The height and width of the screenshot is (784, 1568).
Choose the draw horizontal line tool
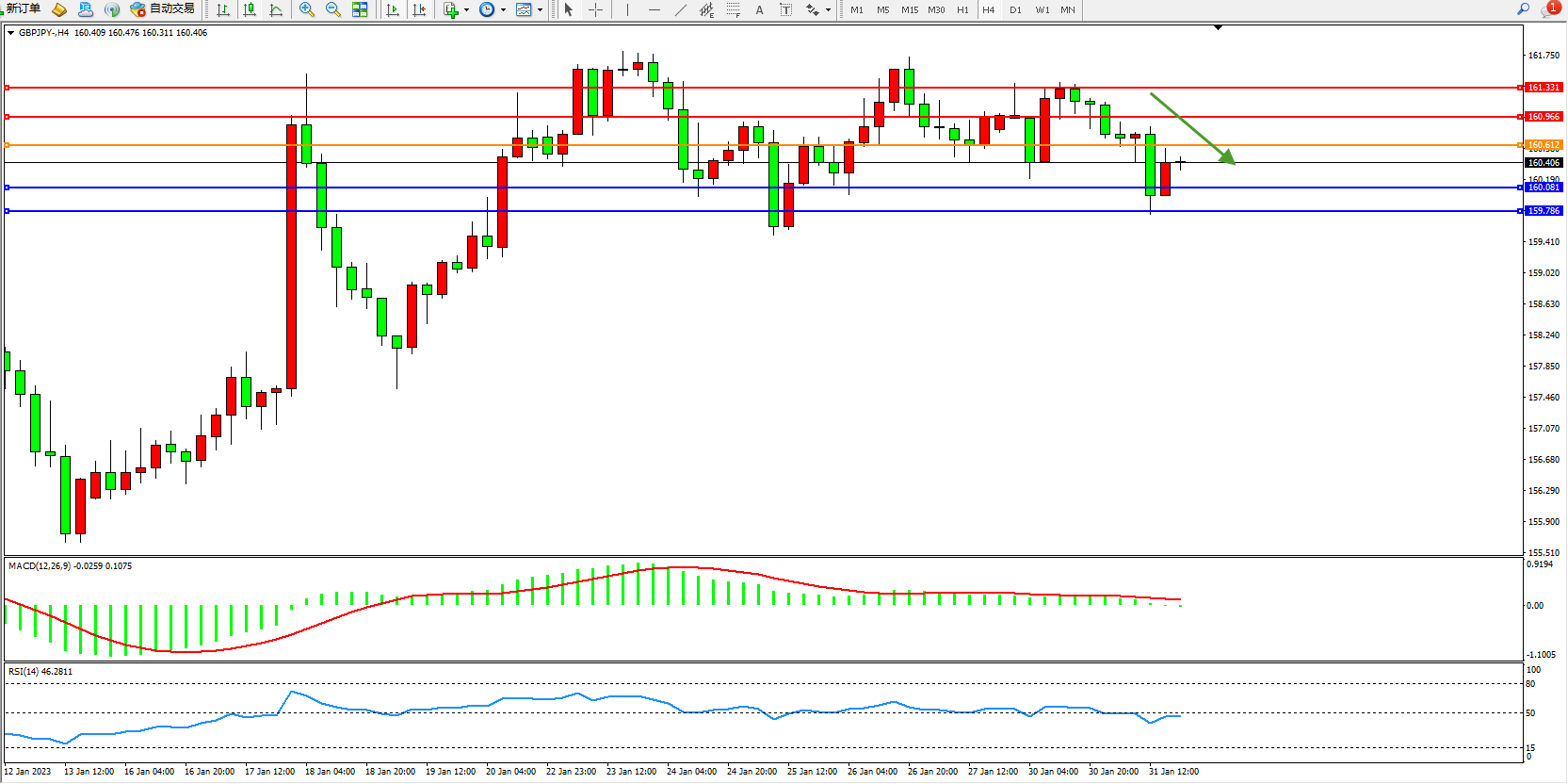[655, 9]
